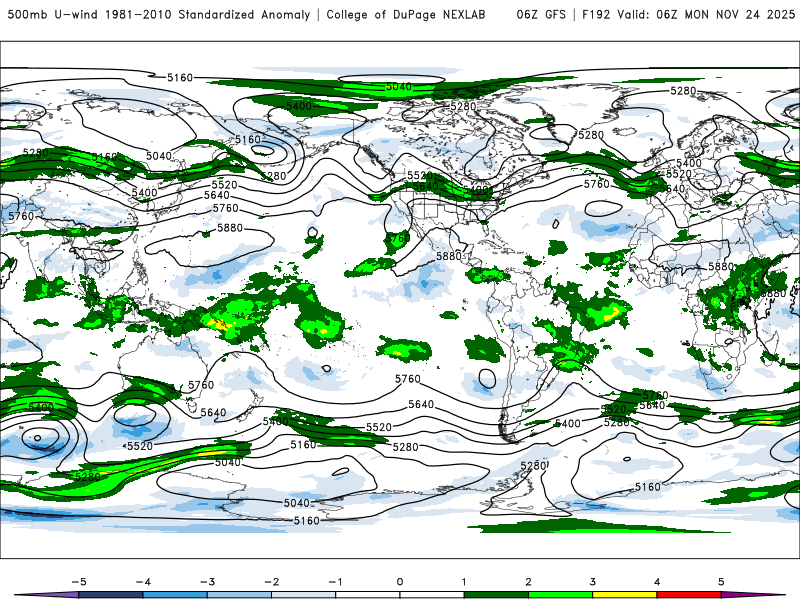Click the 5160 label over the Aleutian low
This screenshot has height=600, width=800.
(248, 139)
